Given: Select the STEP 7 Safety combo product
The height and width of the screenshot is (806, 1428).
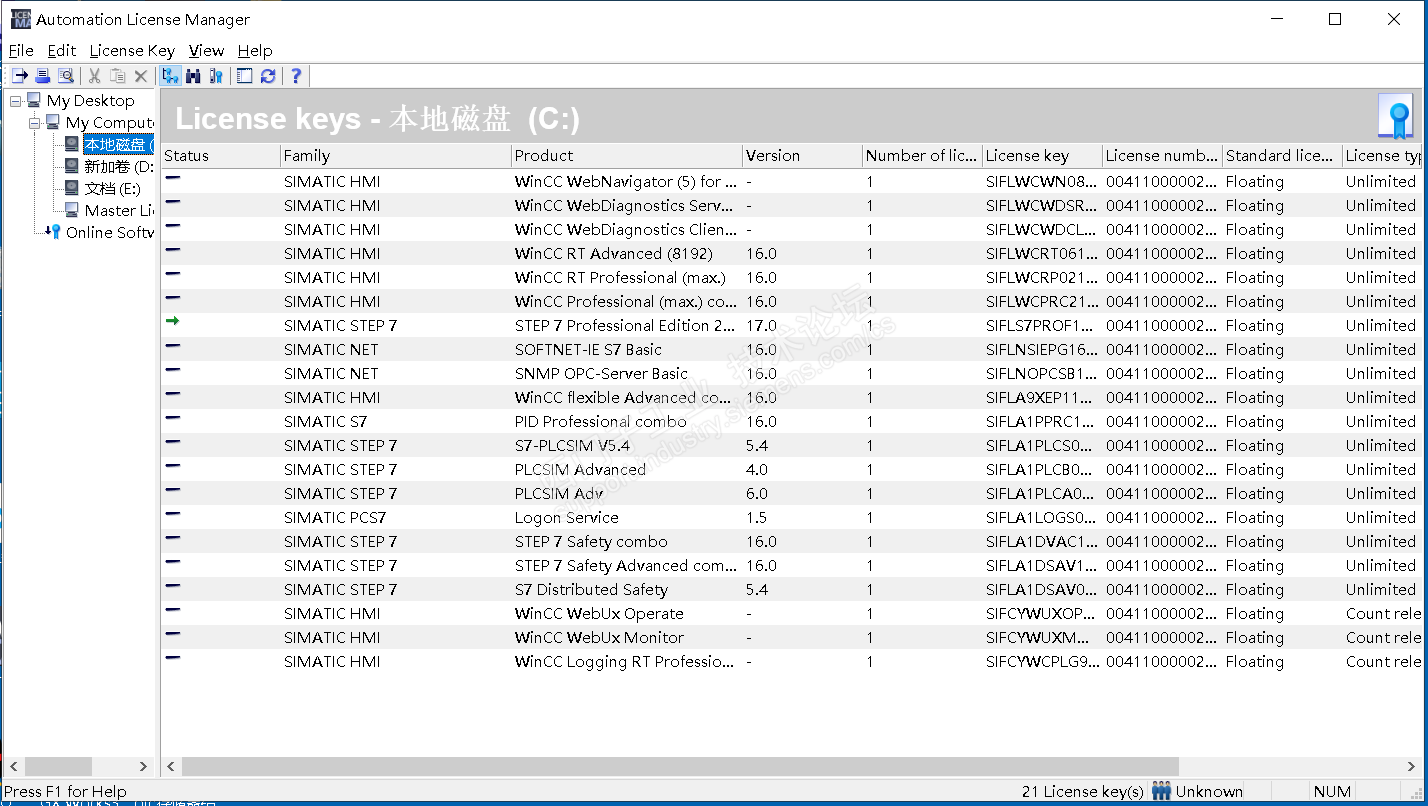Looking at the screenshot, I should point(591,542).
